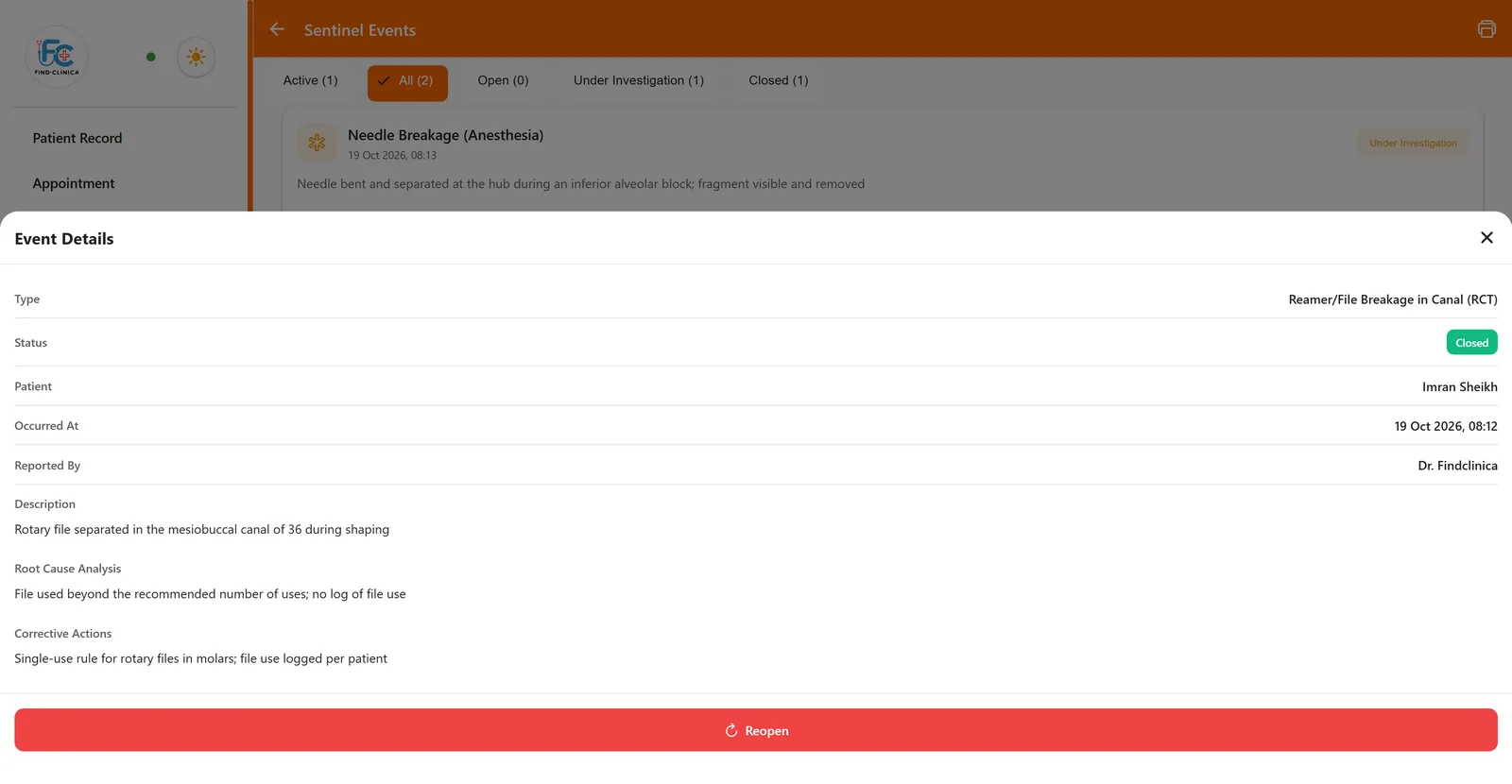Viewport: 1512px width, 784px height.
Task: Click the Needle Breakage event icon
Action: [x=317, y=143]
